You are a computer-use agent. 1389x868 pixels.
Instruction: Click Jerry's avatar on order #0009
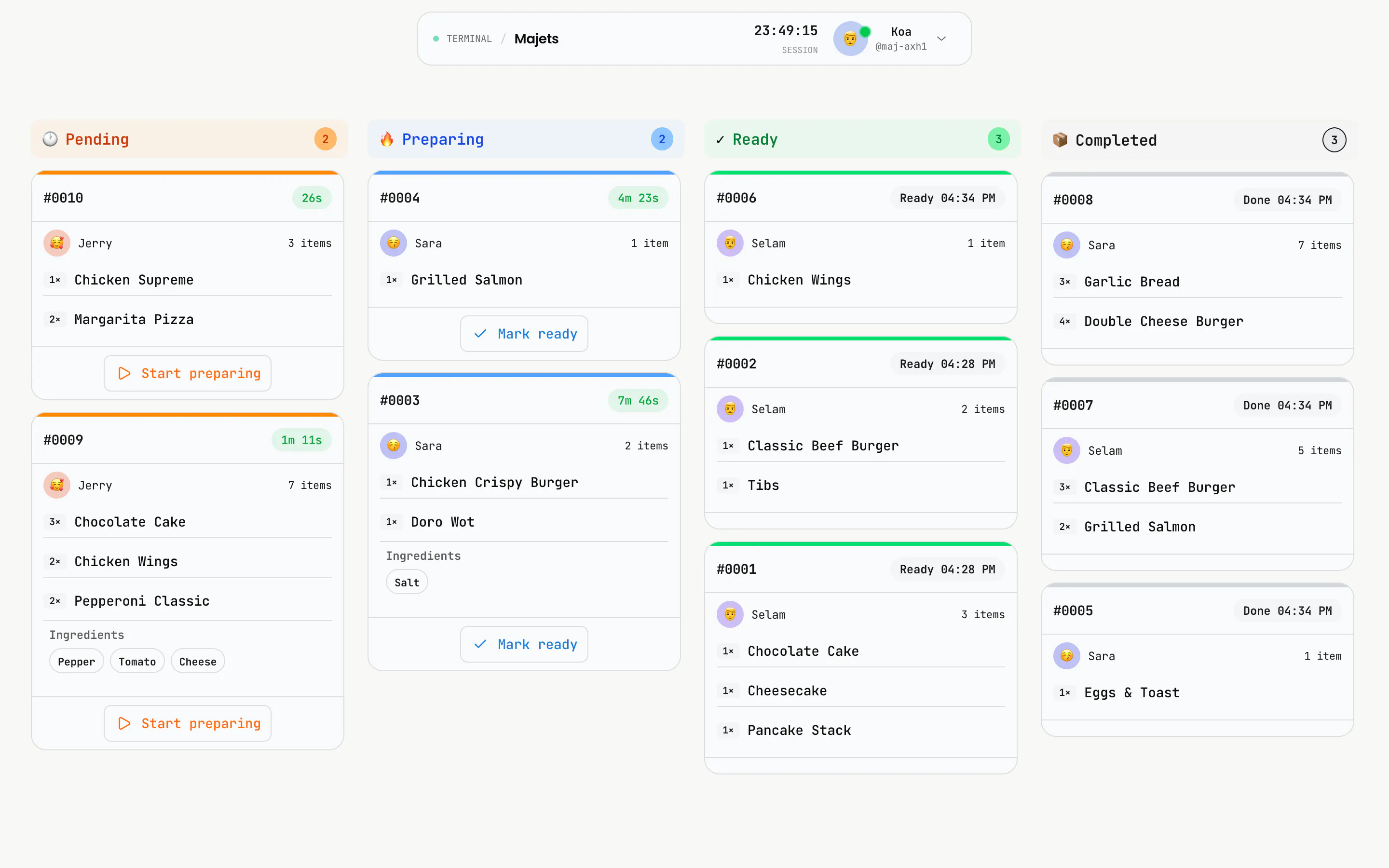coord(57,485)
